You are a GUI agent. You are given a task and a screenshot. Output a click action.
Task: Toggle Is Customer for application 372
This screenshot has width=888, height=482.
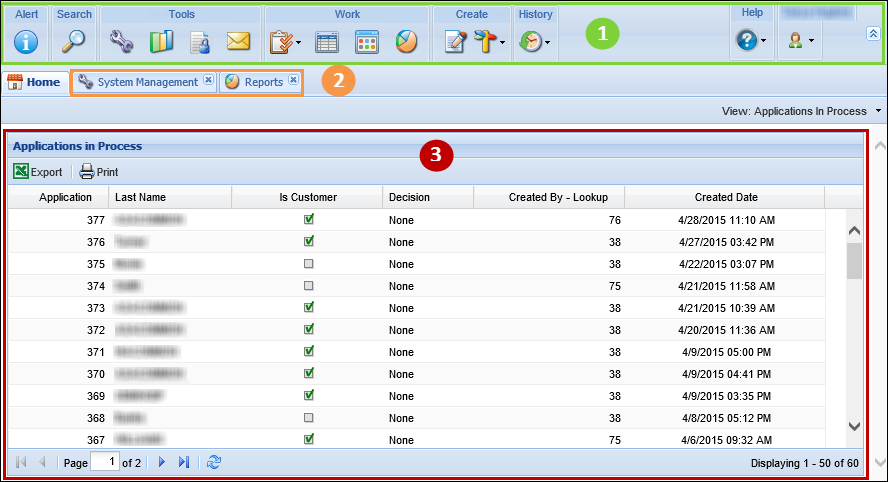point(309,329)
